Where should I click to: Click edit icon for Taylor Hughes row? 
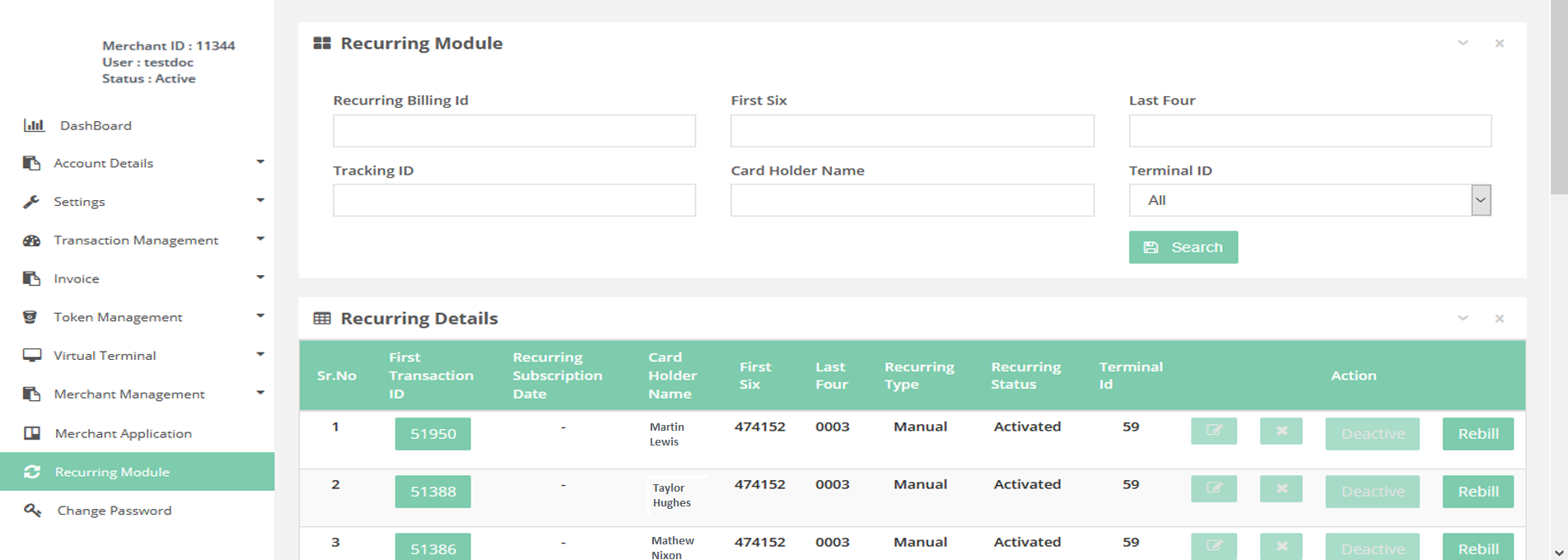pos(1213,489)
